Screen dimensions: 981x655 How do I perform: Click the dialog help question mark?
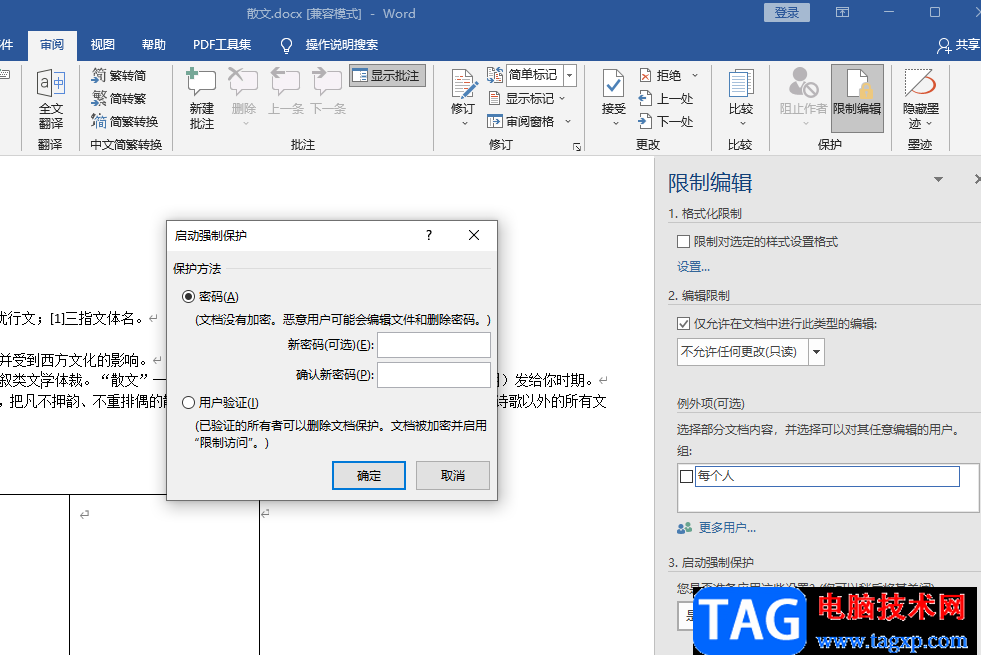click(429, 235)
